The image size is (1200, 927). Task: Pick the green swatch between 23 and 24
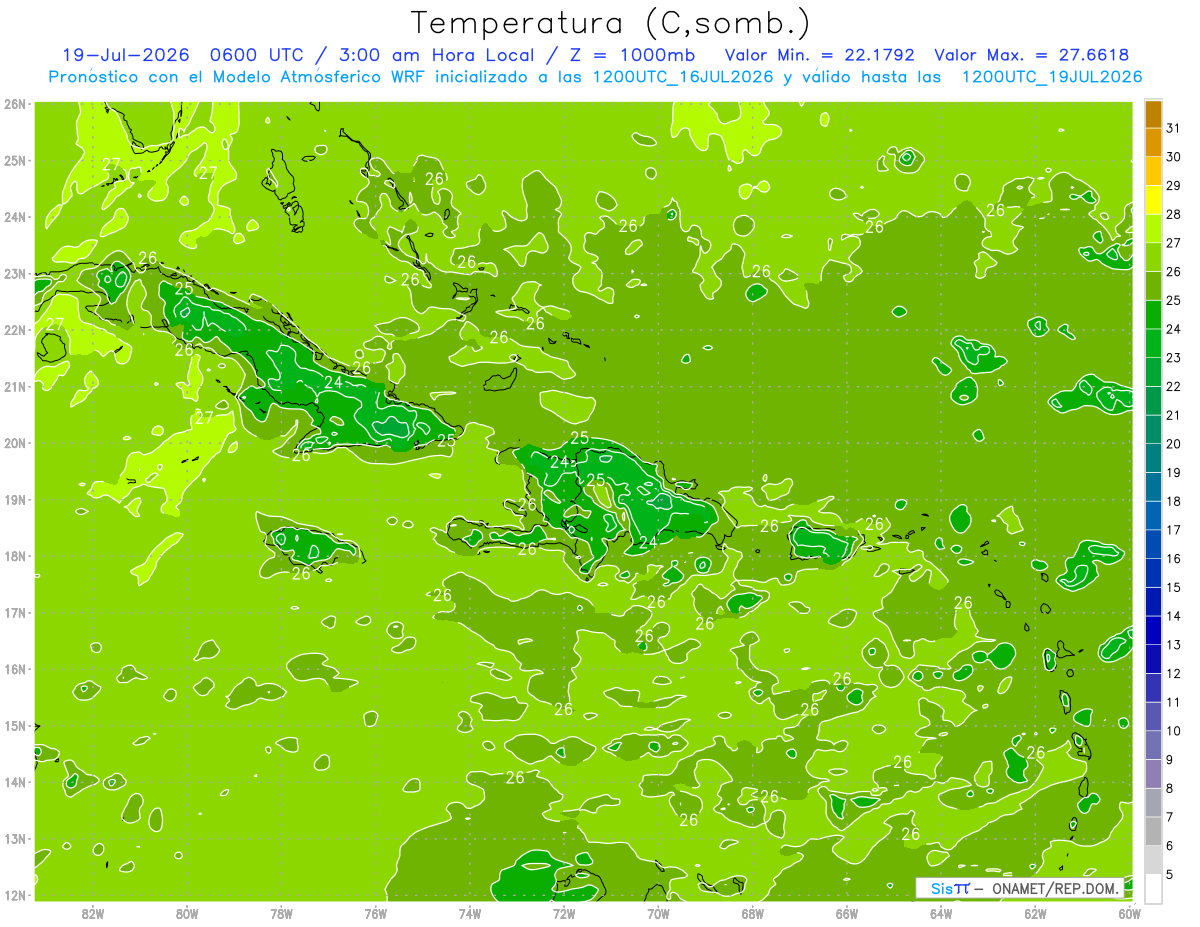[1153, 344]
